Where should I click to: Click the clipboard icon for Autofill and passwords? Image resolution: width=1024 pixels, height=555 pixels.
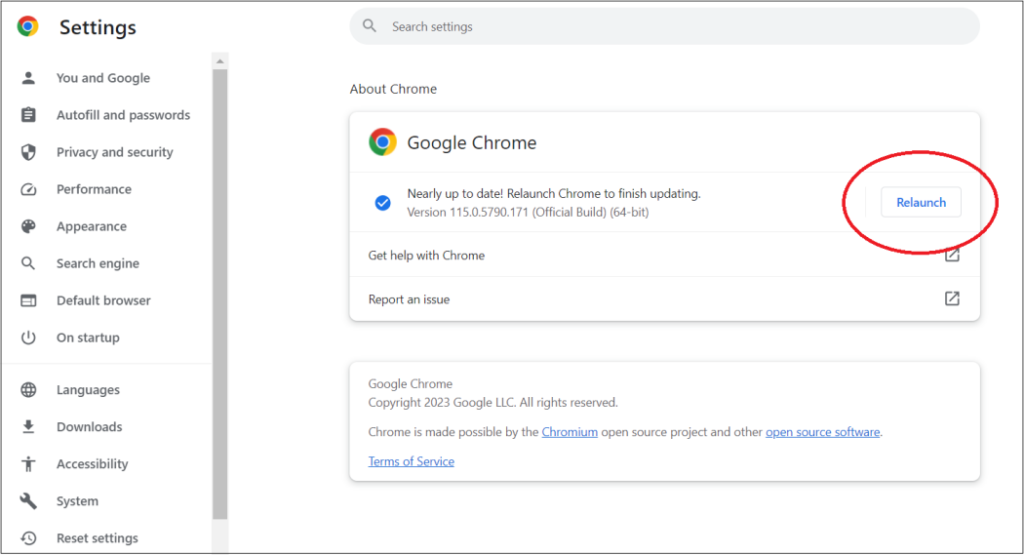coord(29,115)
